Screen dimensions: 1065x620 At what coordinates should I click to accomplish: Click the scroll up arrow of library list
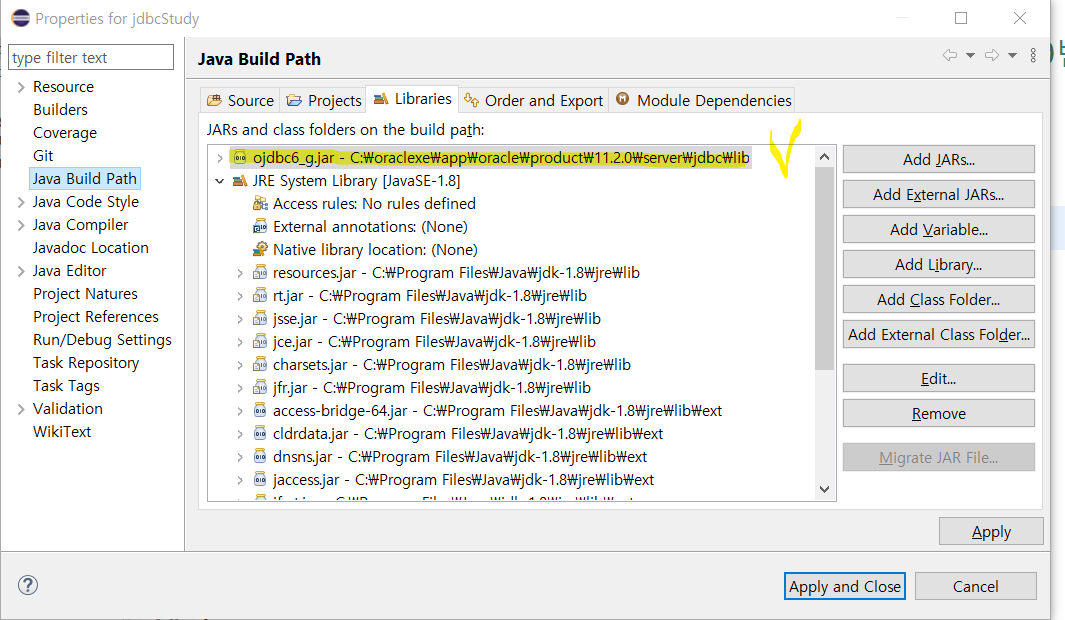[825, 157]
